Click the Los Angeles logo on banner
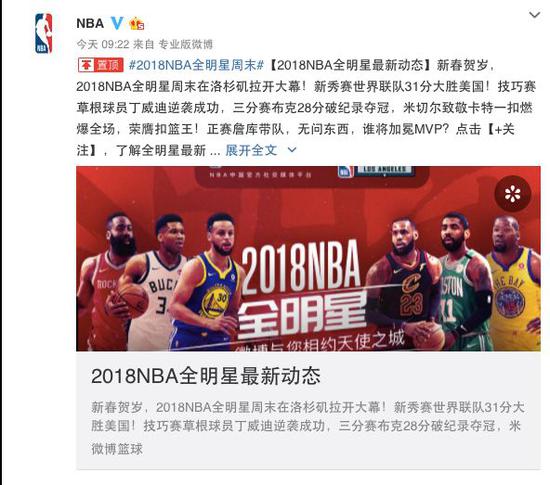The image size is (550, 485). click(383, 171)
